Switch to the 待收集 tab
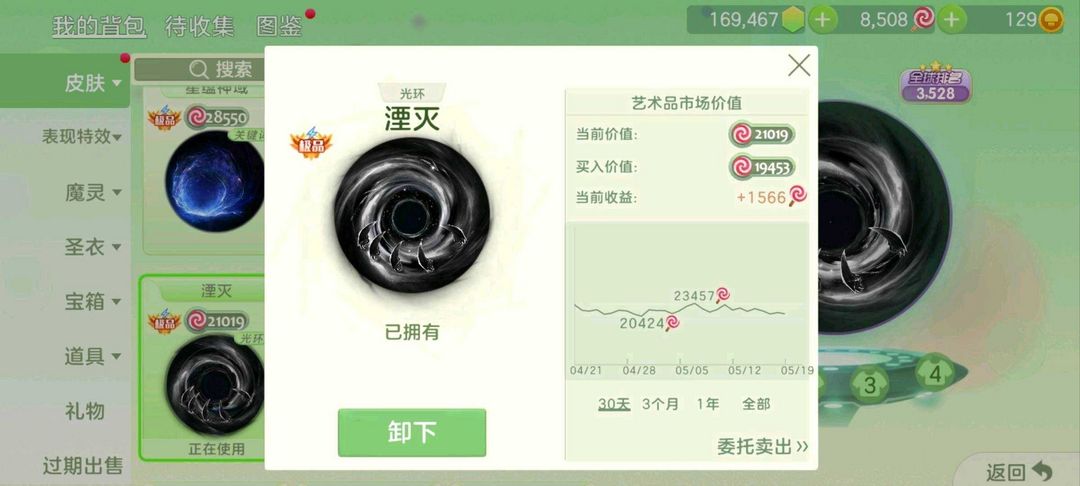The height and width of the screenshot is (486, 1080). 200,26
